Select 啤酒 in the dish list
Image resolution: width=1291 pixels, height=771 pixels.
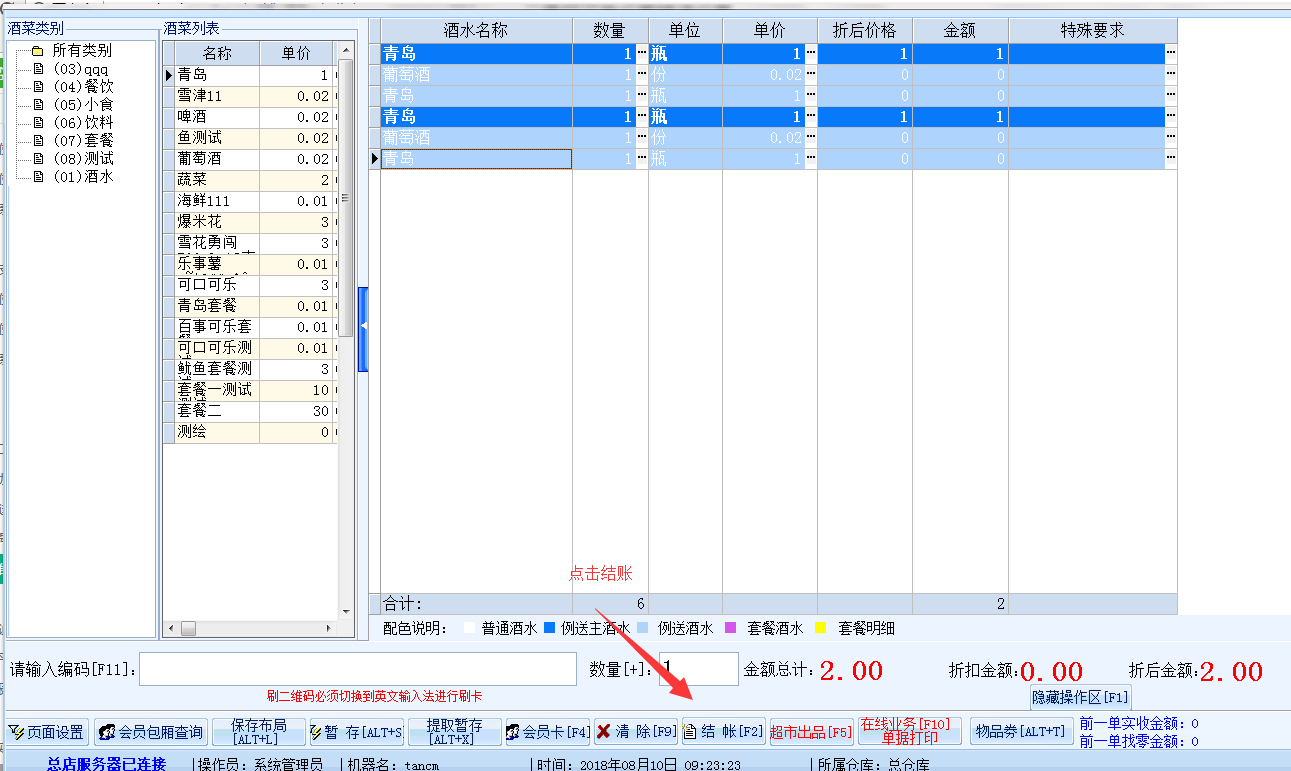pos(217,117)
